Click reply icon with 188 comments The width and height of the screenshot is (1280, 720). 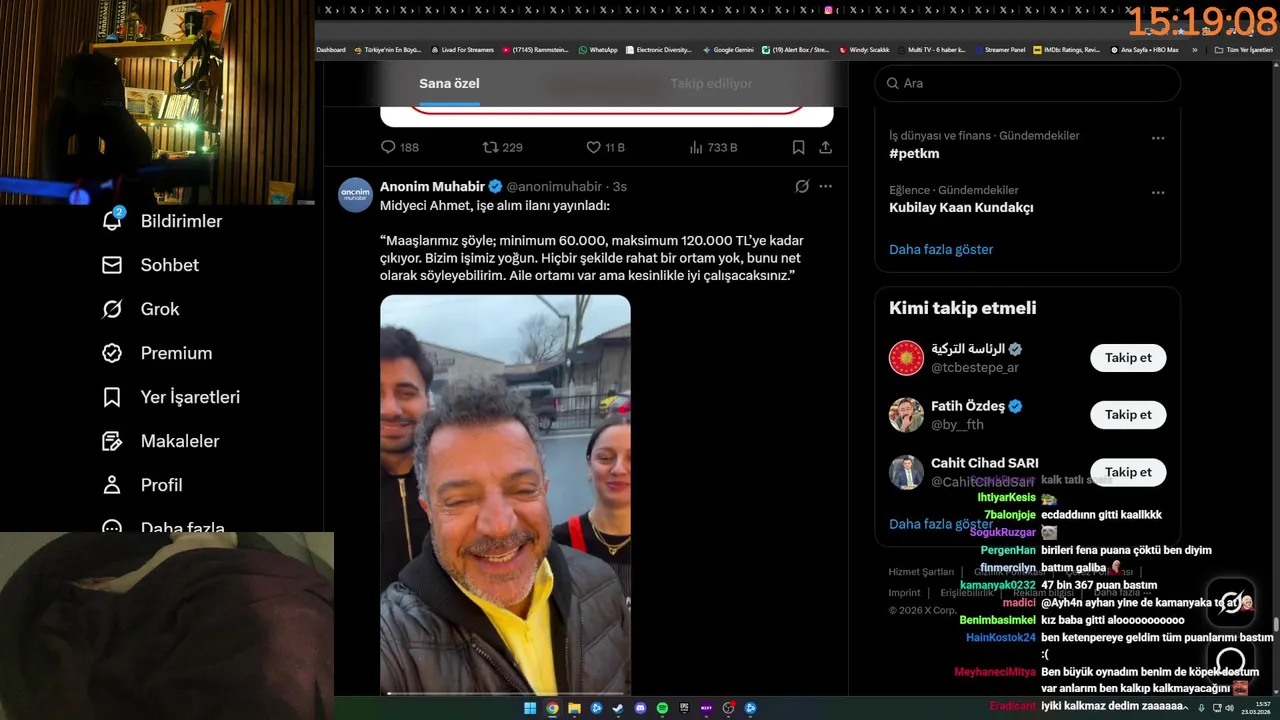tap(388, 147)
